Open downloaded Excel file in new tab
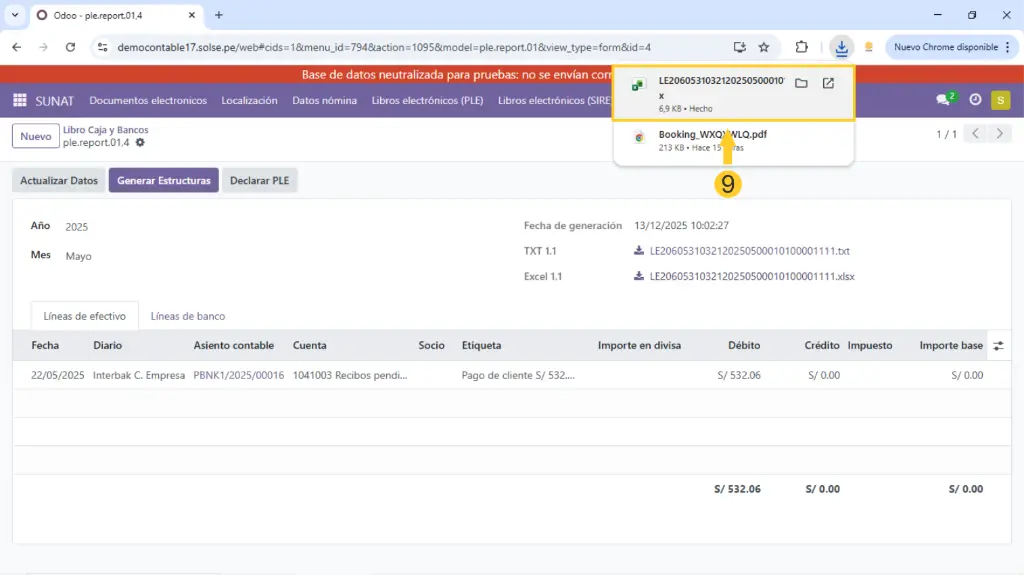The width and height of the screenshot is (1024, 575). tap(828, 84)
